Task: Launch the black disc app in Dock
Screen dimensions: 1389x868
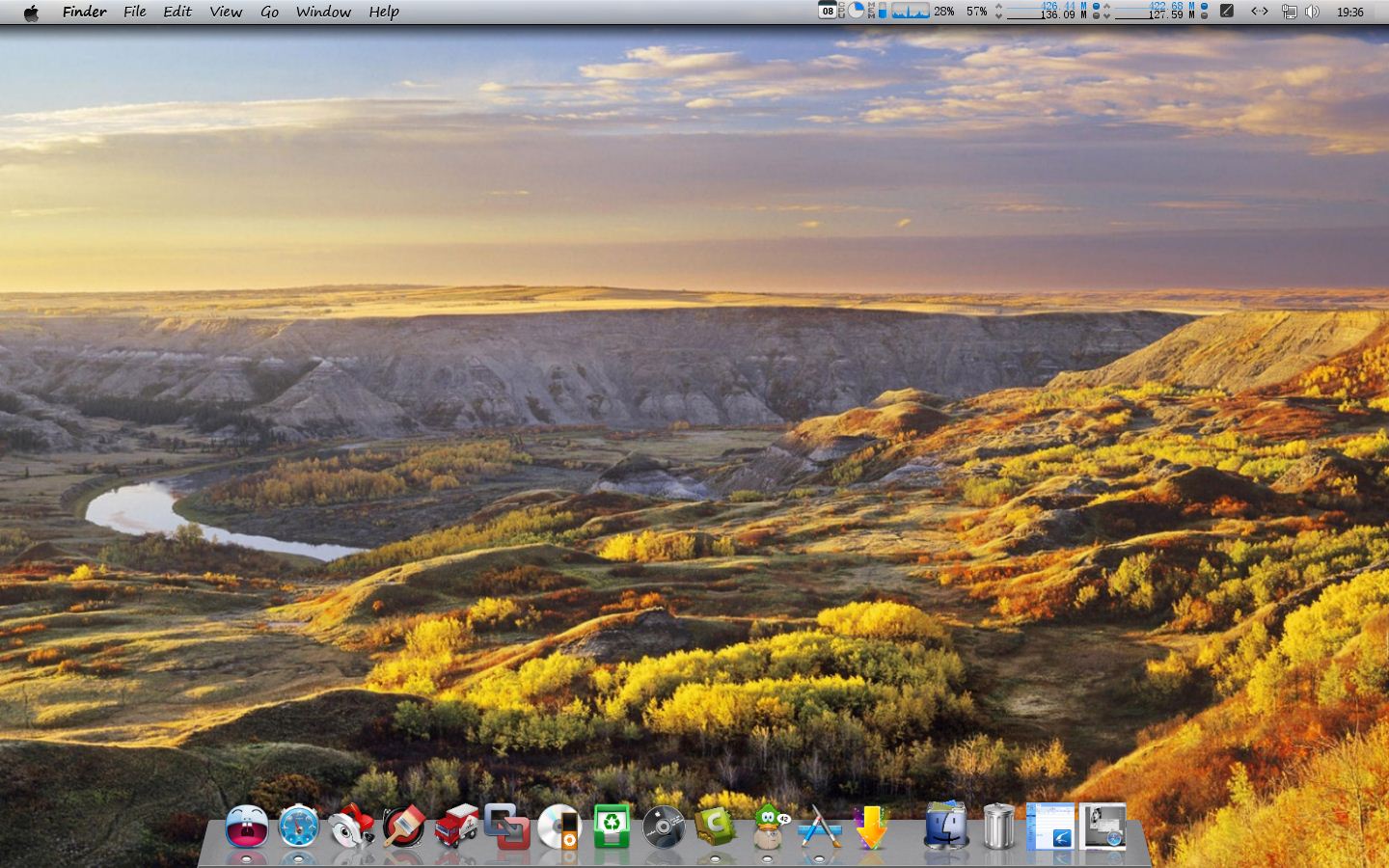Action: tap(664, 827)
